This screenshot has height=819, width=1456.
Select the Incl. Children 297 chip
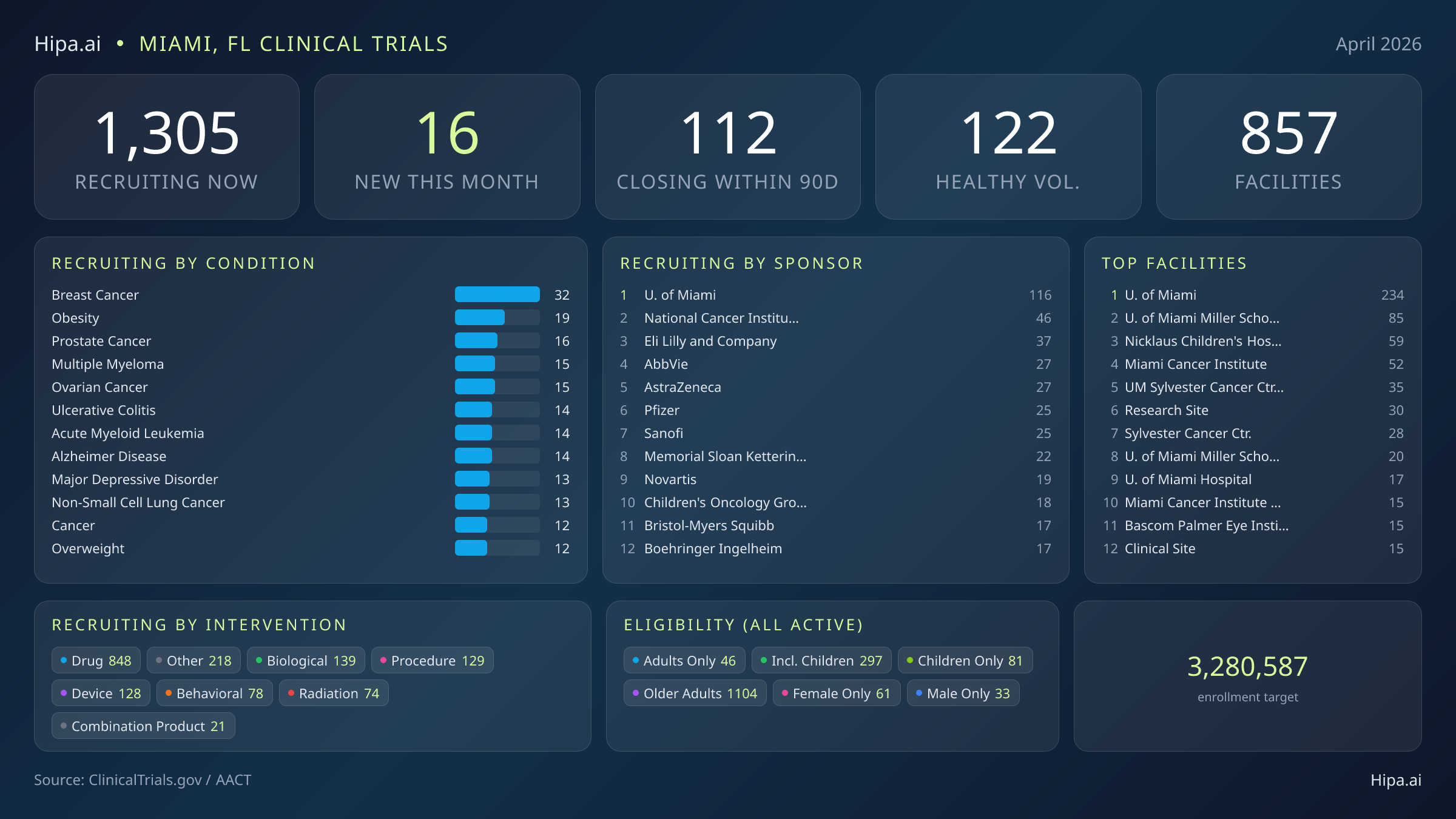pyautogui.click(x=821, y=660)
